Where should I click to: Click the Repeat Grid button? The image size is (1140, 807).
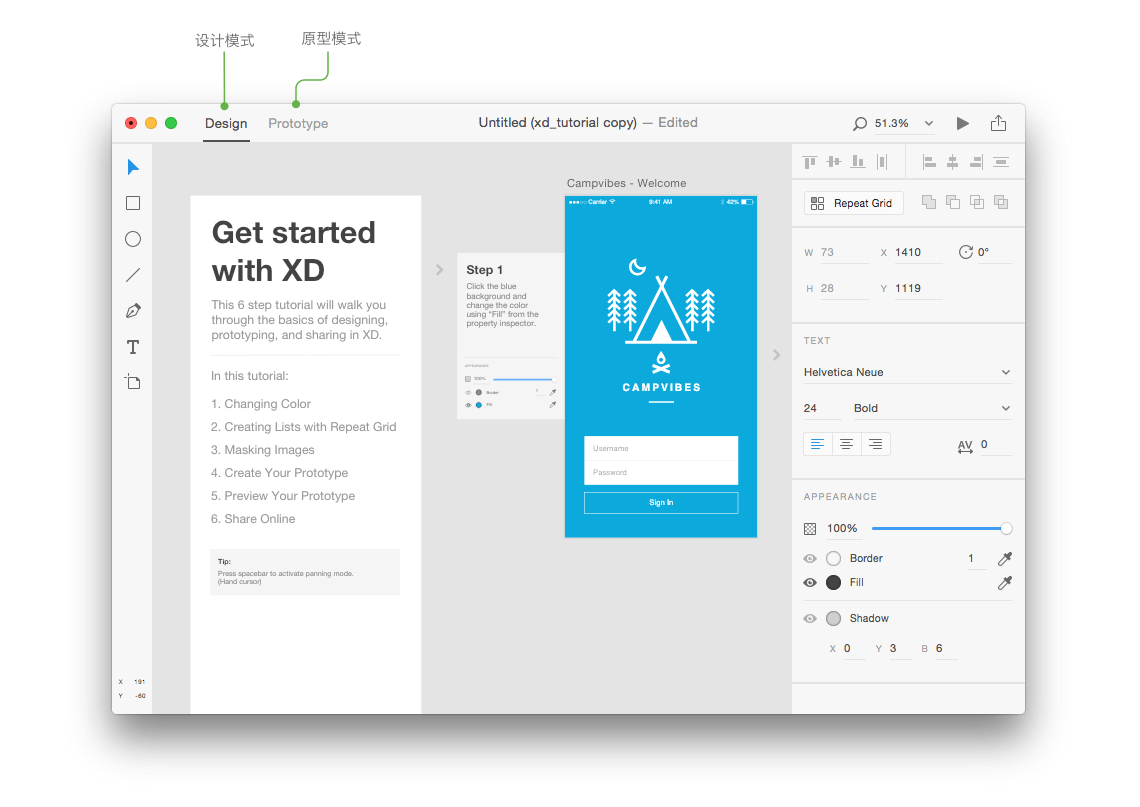[853, 202]
